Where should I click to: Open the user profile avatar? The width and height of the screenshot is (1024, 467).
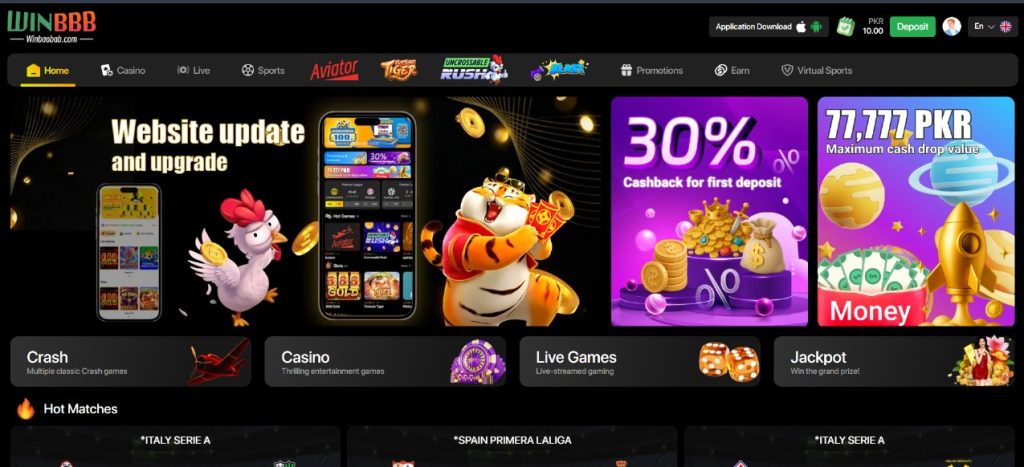pyautogui.click(x=952, y=27)
